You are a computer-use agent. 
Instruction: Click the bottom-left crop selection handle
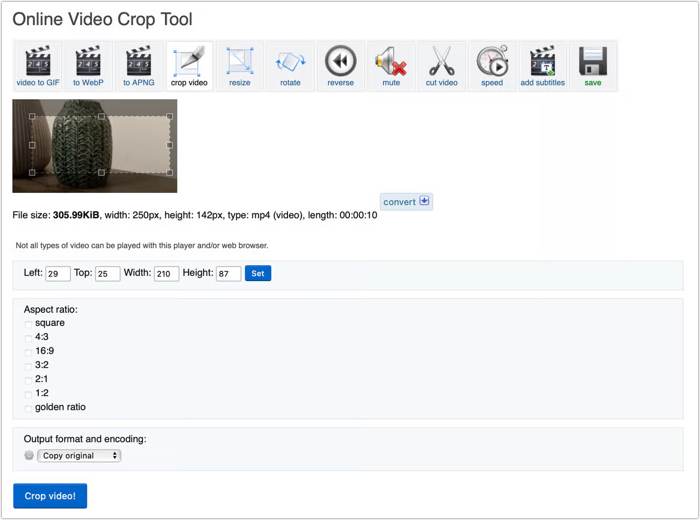point(32,172)
